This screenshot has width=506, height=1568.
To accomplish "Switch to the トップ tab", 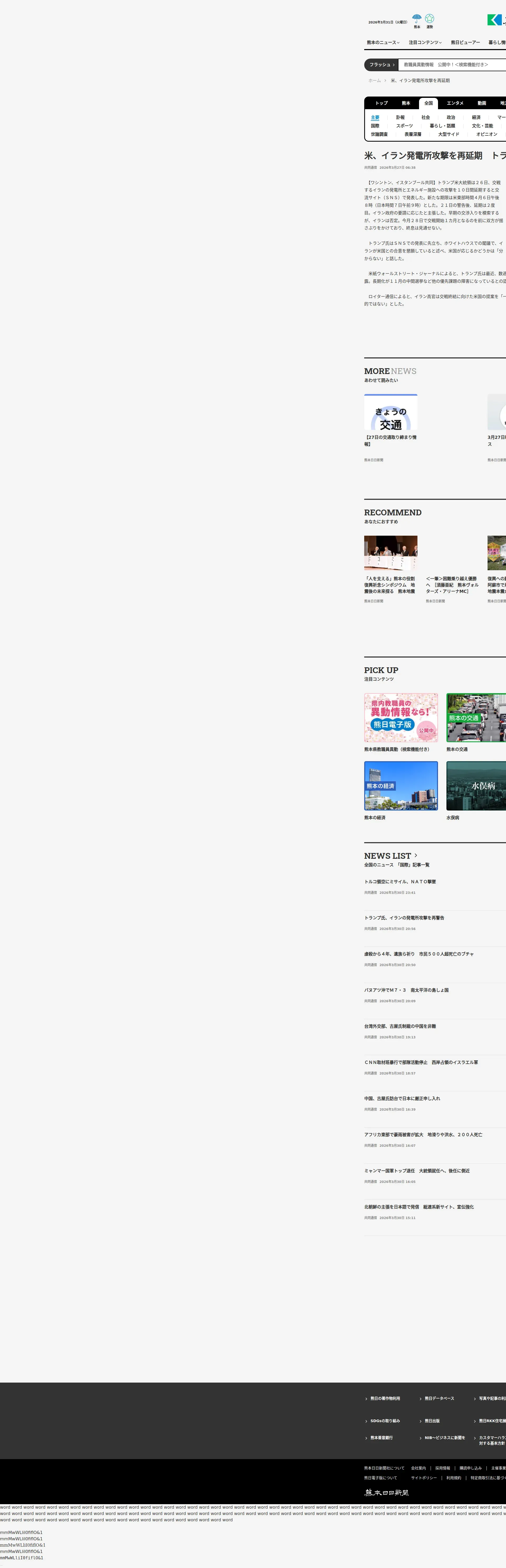I will (381, 103).
